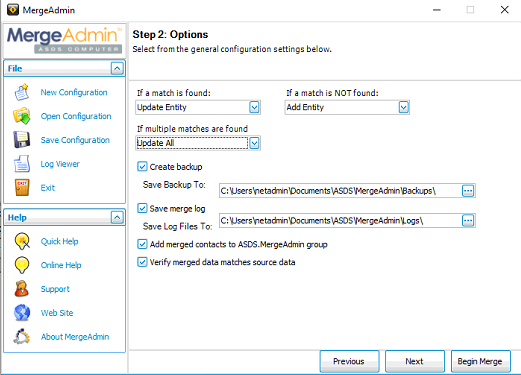Click the Save Configuration floppy icon

pyautogui.click(x=22, y=140)
